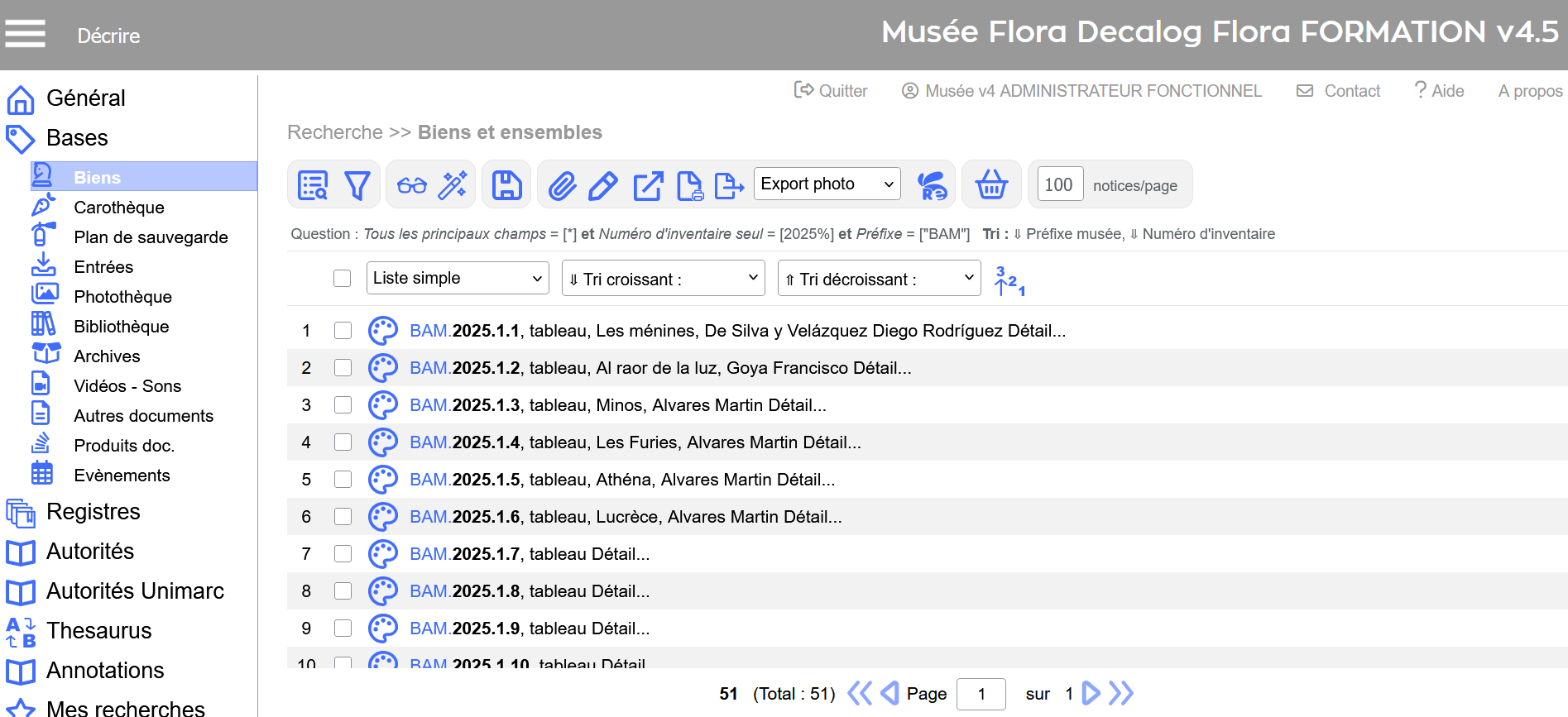The image size is (1568, 717).
Task: Open Plan de sauvegarde
Action: click(151, 237)
